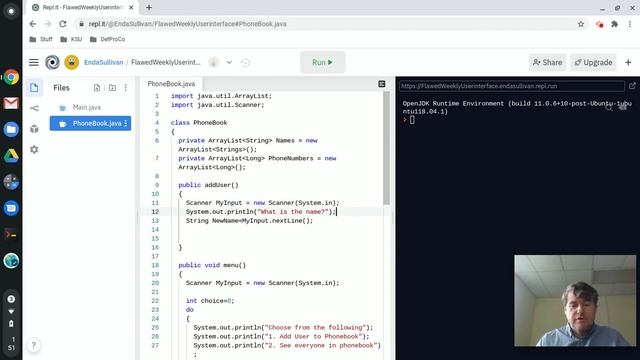This screenshot has height=360, width=640.
Task: Open the Stuff bookmarks folder
Action: 41,39
